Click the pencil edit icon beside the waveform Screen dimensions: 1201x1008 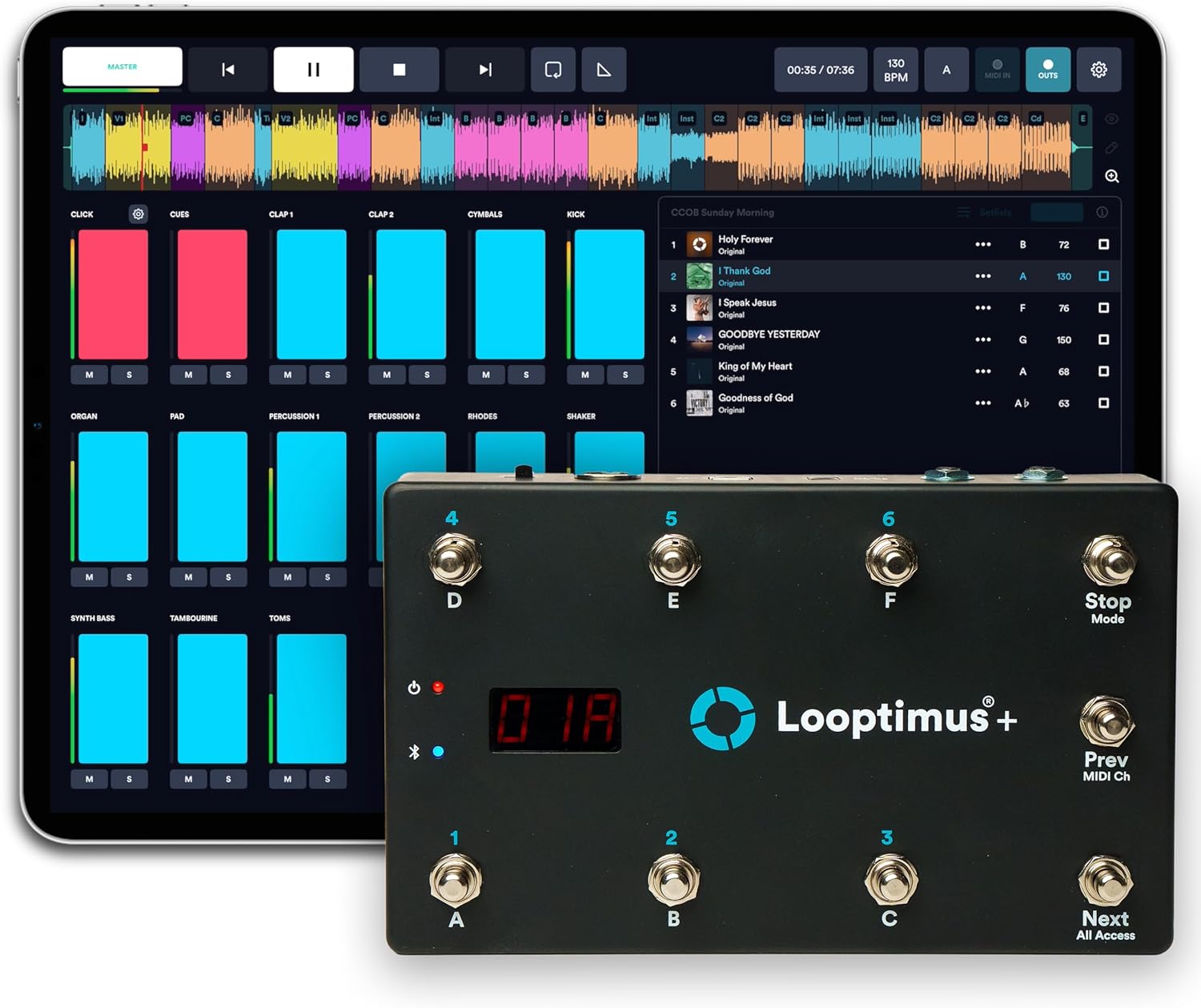(x=1112, y=147)
